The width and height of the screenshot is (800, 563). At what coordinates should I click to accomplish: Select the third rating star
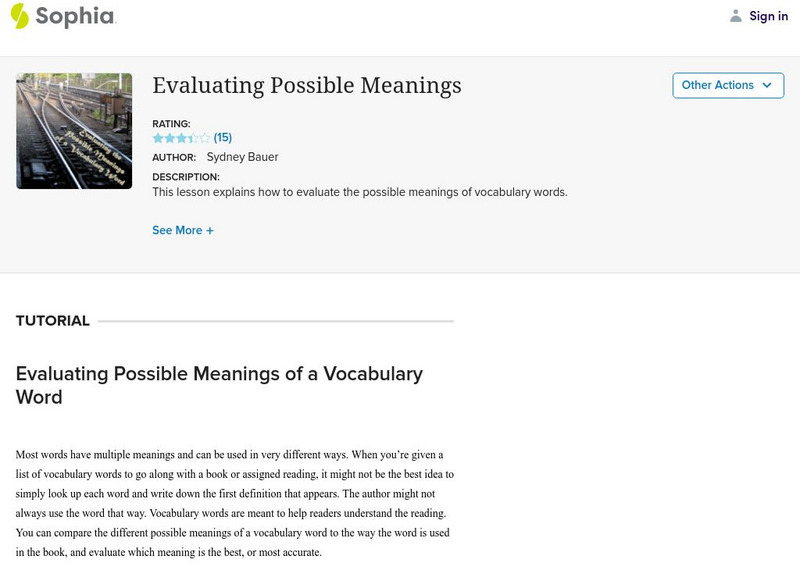[x=181, y=138]
